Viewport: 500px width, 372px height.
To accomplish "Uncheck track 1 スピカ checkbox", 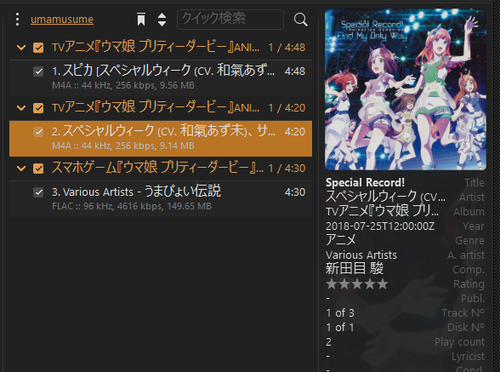I will click(38, 71).
